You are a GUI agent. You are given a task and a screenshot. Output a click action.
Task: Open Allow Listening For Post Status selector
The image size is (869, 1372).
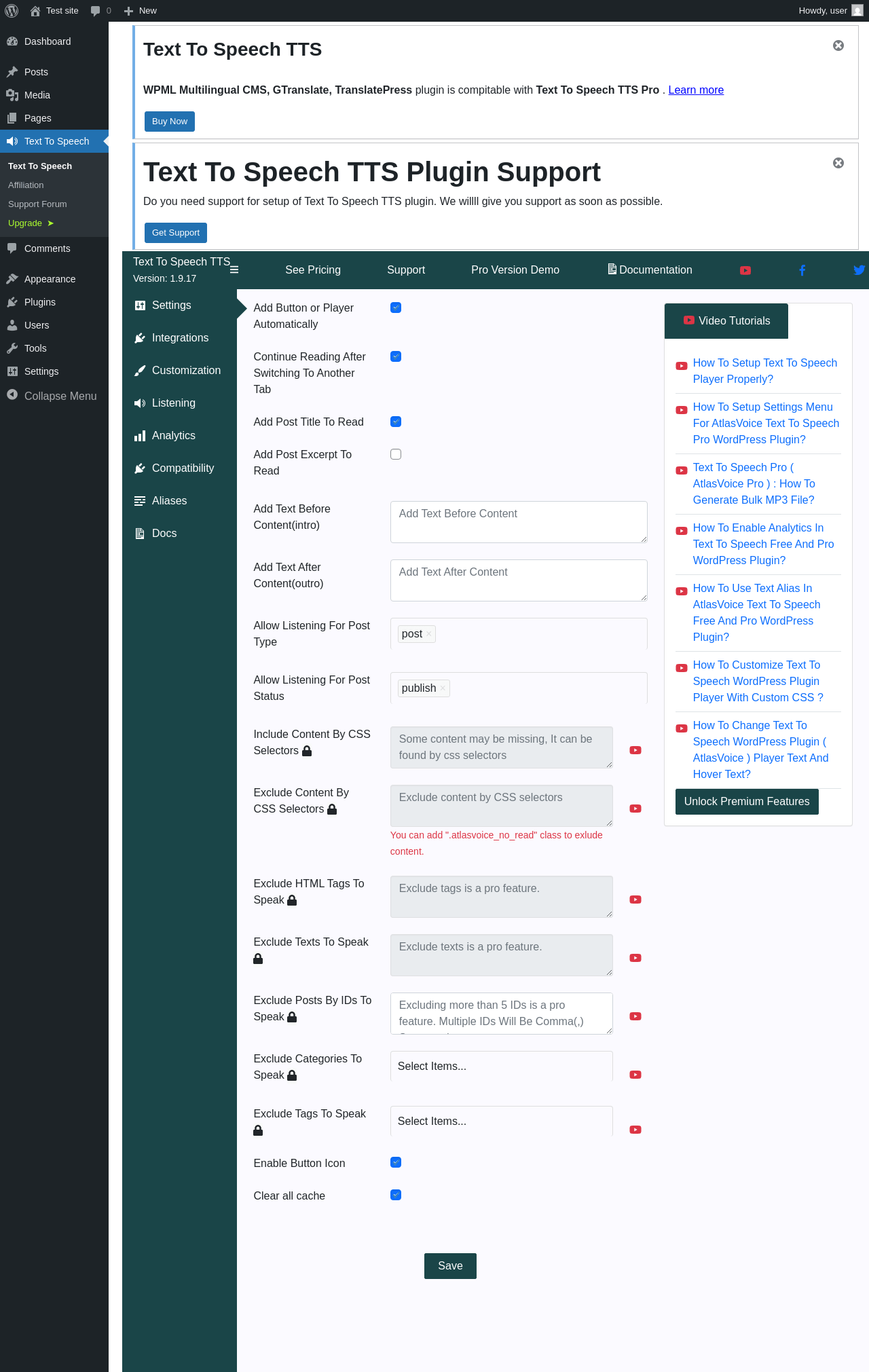pyautogui.click(x=519, y=688)
